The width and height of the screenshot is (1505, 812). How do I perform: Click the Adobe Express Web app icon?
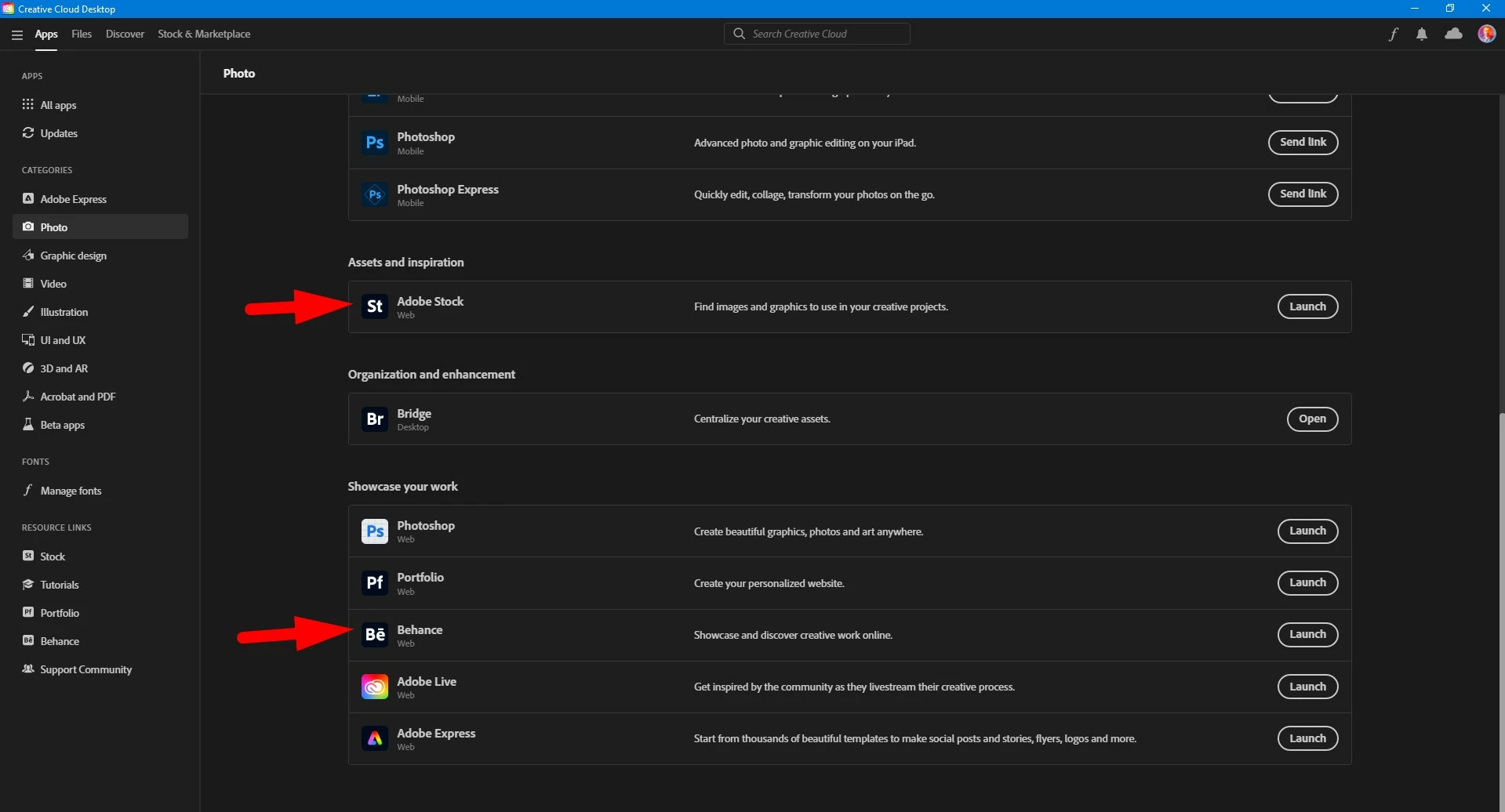tap(375, 738)
